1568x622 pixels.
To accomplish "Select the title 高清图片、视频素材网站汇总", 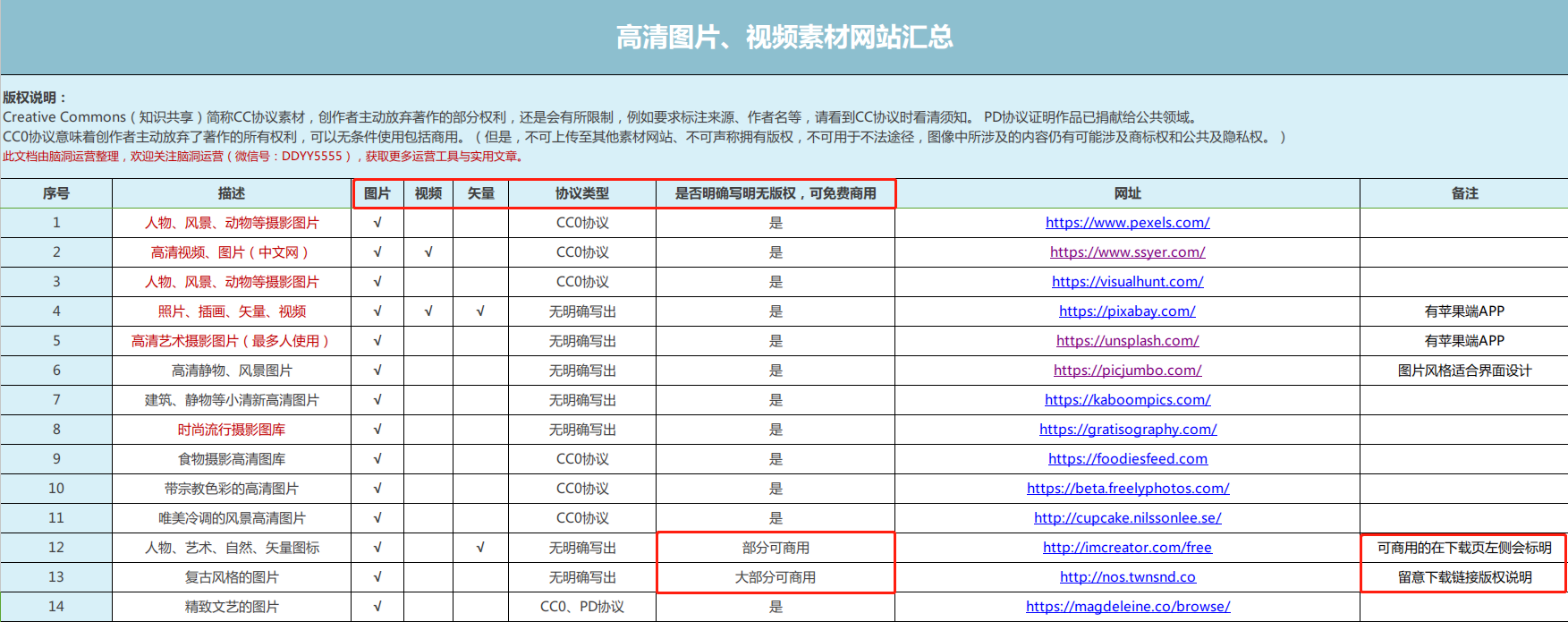I will [784, 38].
